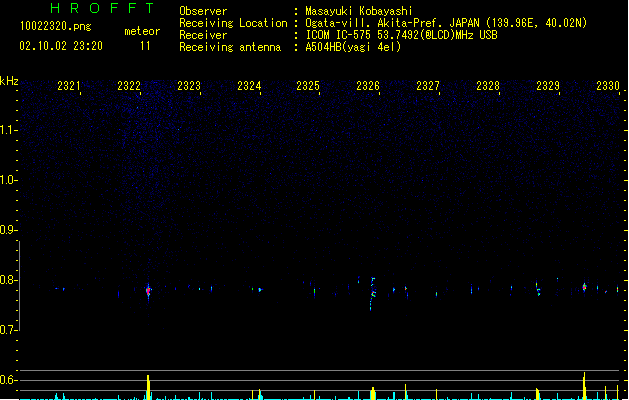
Task: Click the date stamp 02.10.02 23:20
Action: tap(61, 46)
